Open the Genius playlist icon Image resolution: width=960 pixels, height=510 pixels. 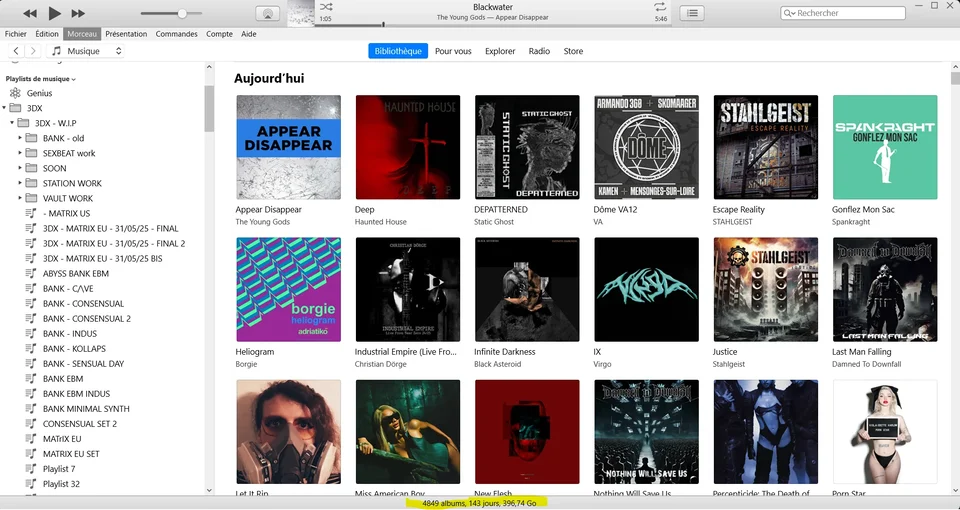[x=15, y=93]
